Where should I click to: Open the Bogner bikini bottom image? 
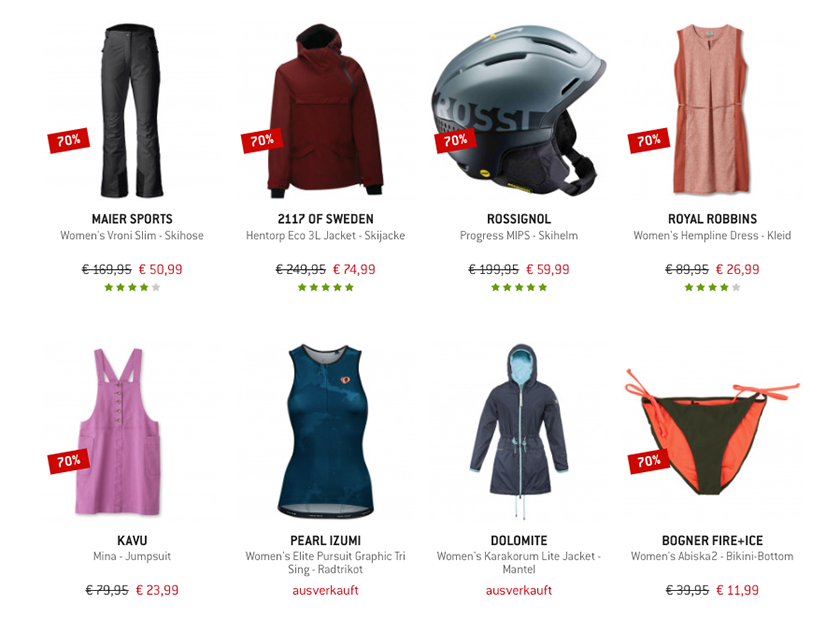click(711, 432)
